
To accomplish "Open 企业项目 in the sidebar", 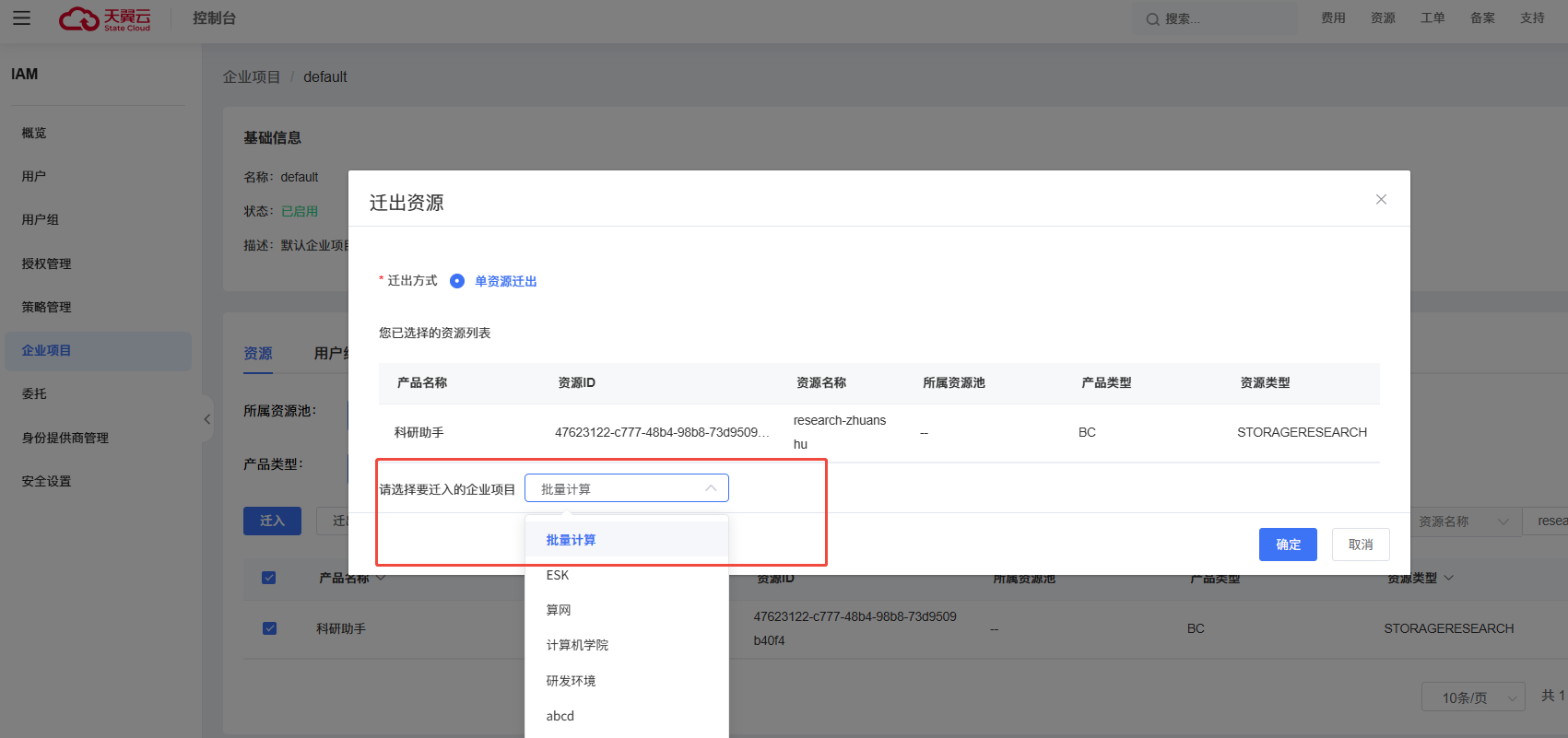I will [47, 350].
